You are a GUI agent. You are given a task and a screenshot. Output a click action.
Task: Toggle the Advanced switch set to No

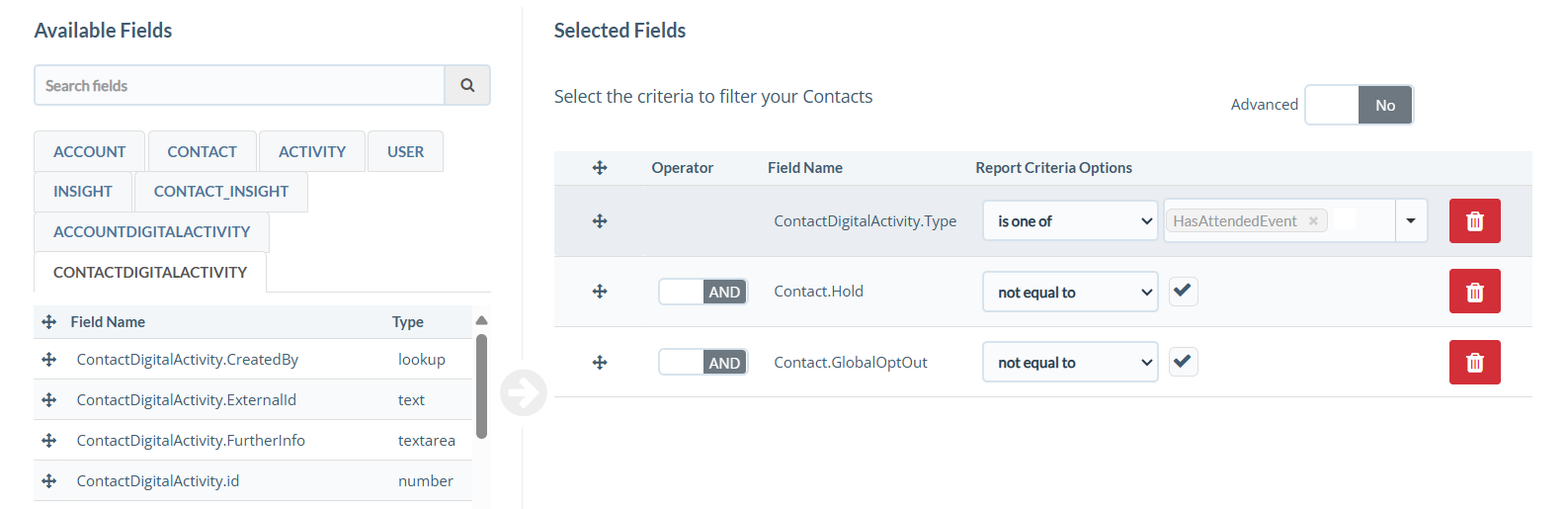[1359, 105]
